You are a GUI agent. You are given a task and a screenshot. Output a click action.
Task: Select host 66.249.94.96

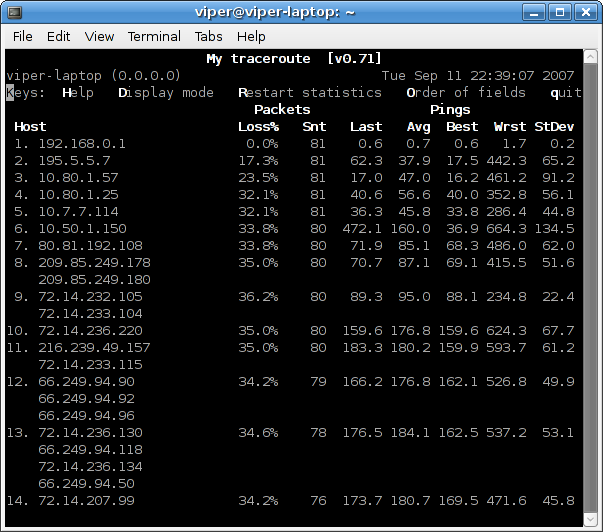86,416
